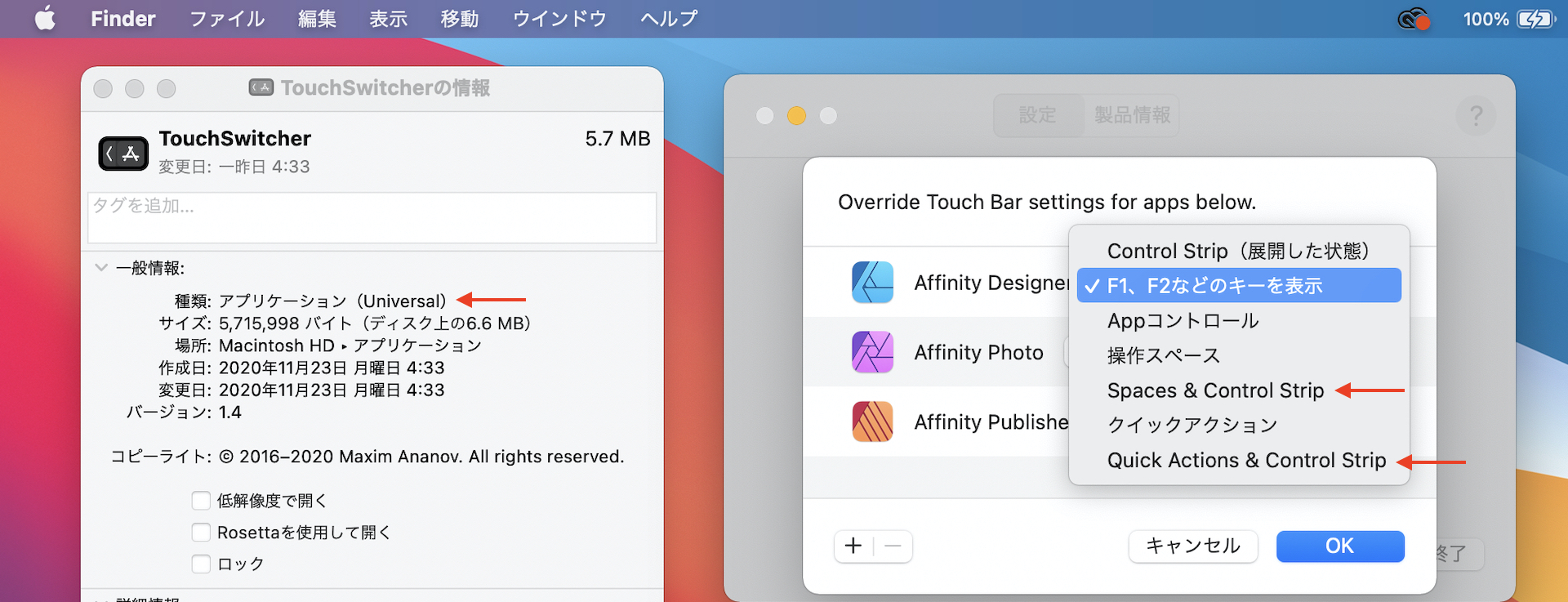Click the small TouchSwitcher title bar icon
The image size is (1568, 602).
261,87
